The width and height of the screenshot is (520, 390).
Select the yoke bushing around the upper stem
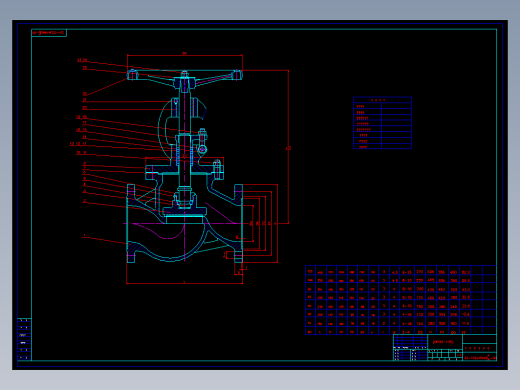[x=184, y=107]
